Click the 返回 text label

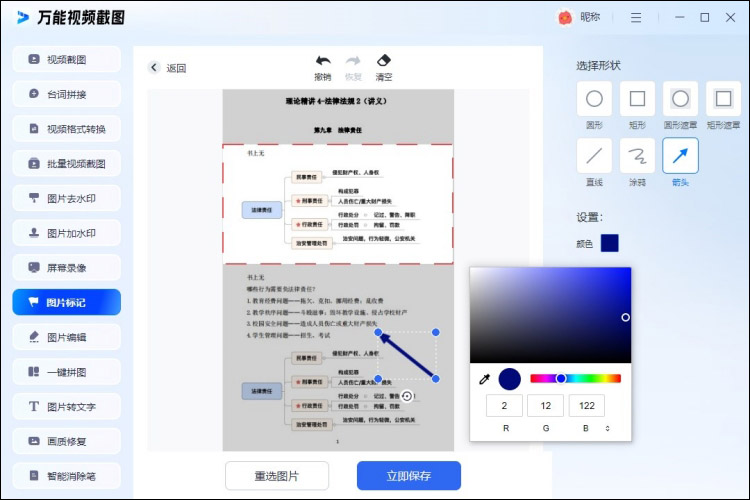point(176,68)
